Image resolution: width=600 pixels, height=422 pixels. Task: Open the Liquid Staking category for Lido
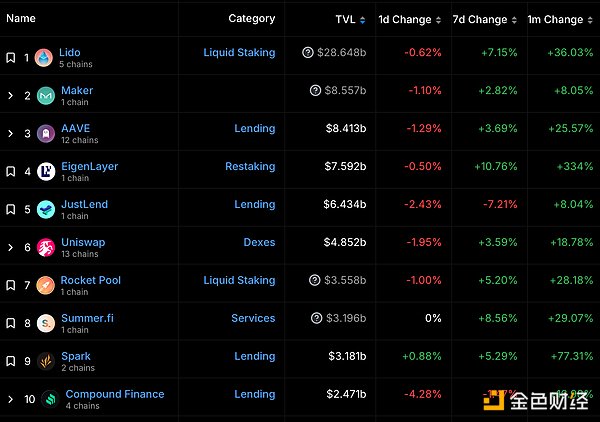tap(239, 52)
